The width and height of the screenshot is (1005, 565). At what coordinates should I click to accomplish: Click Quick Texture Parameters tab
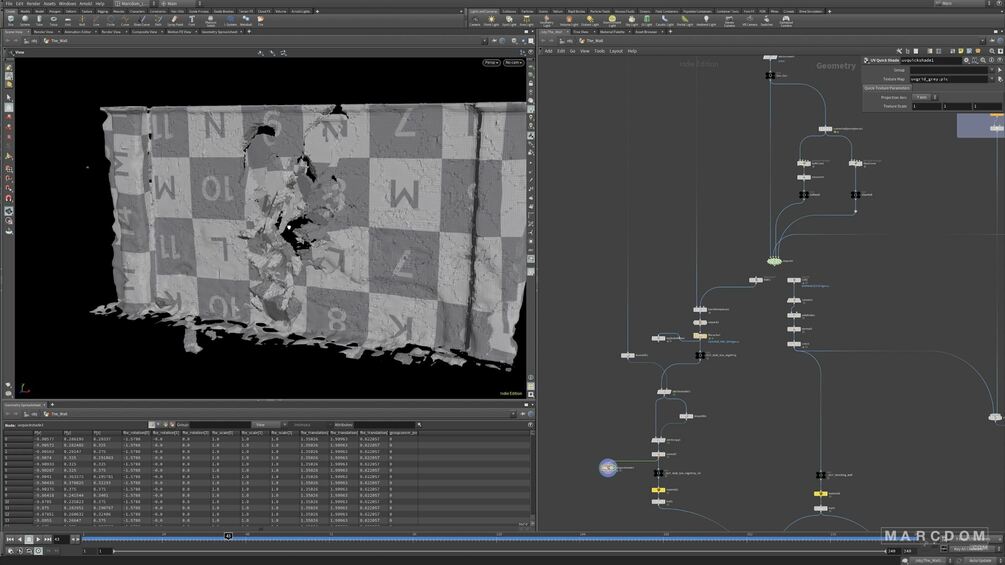pos(887,88)
